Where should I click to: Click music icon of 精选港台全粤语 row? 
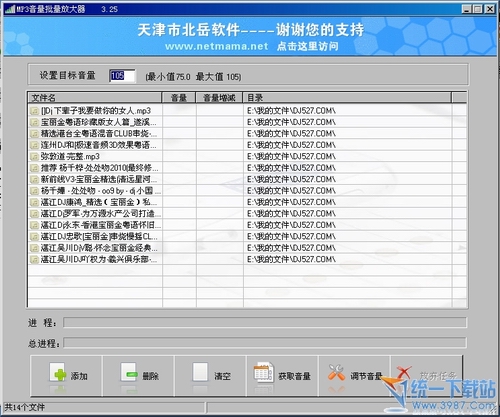pos(34,134)
